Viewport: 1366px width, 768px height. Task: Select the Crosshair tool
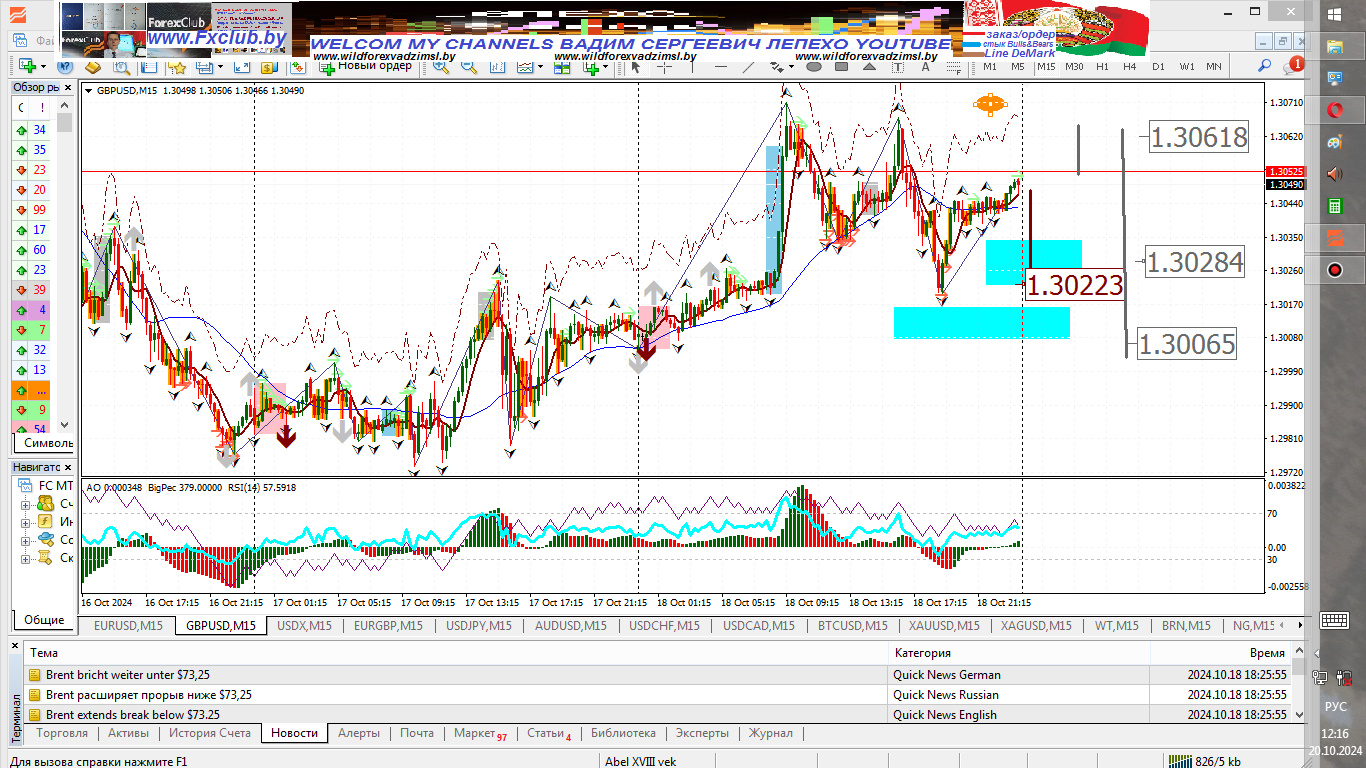[x=664, y=67]
